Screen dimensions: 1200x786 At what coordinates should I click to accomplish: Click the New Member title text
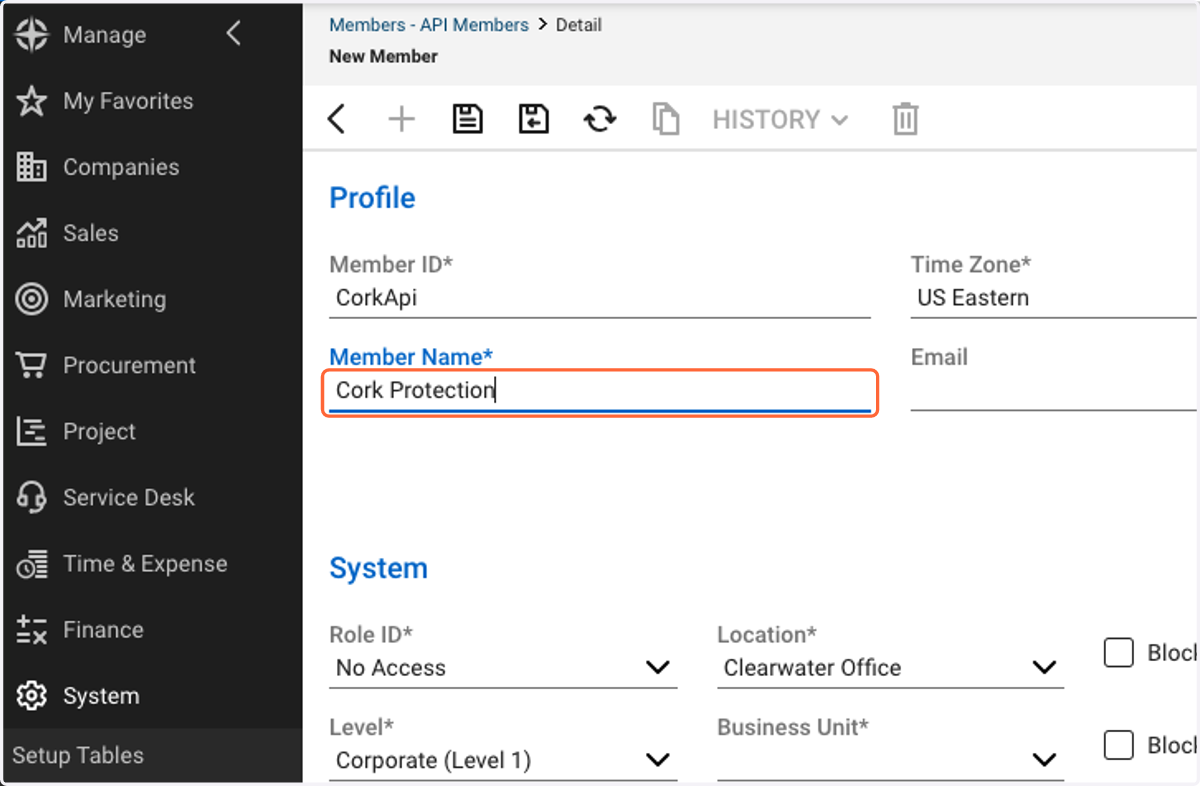[x=383, y=57]
